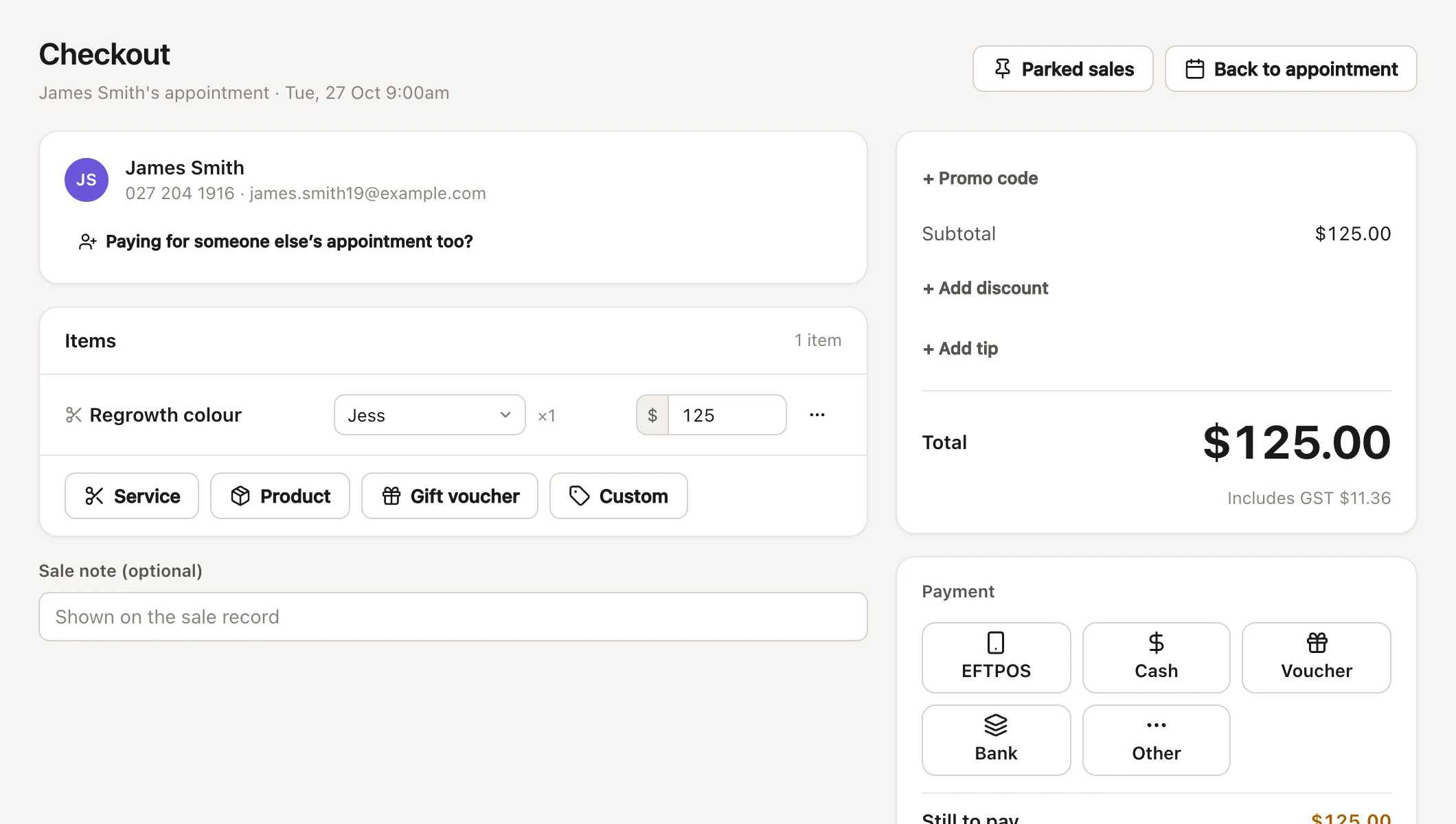Image resolution: width=1456 pixels, height=824 pixels.
Task: Click the $125.00 total amount
Action: 1297,442
